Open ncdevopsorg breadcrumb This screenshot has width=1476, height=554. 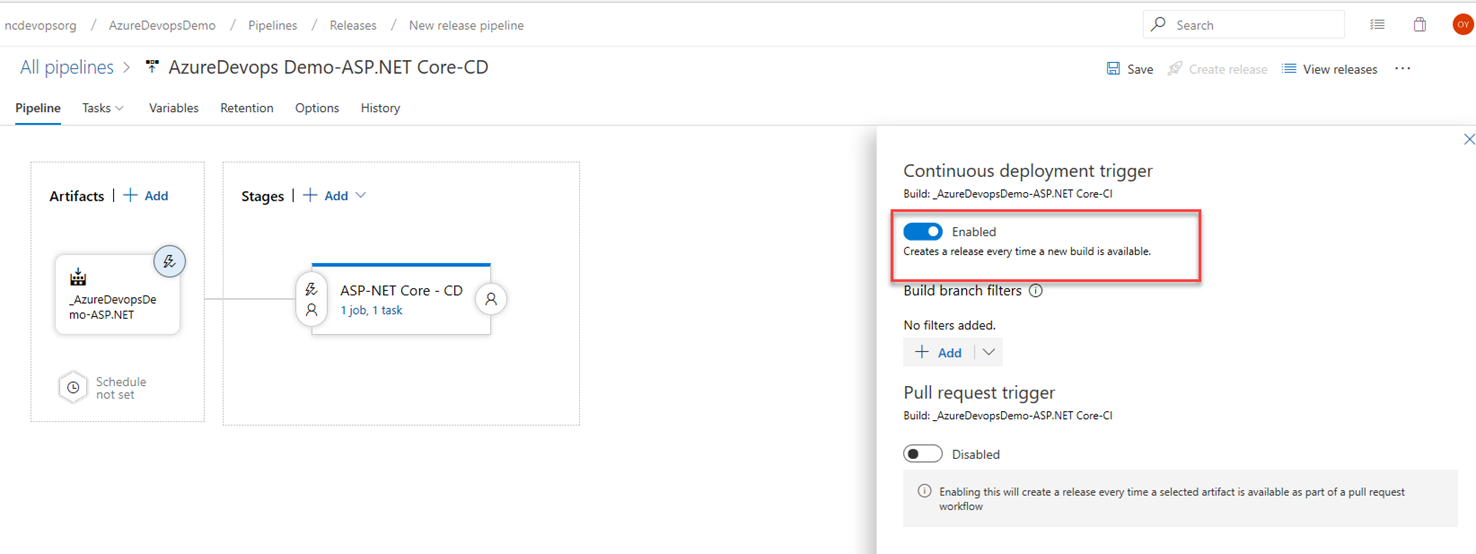point(41,25)
